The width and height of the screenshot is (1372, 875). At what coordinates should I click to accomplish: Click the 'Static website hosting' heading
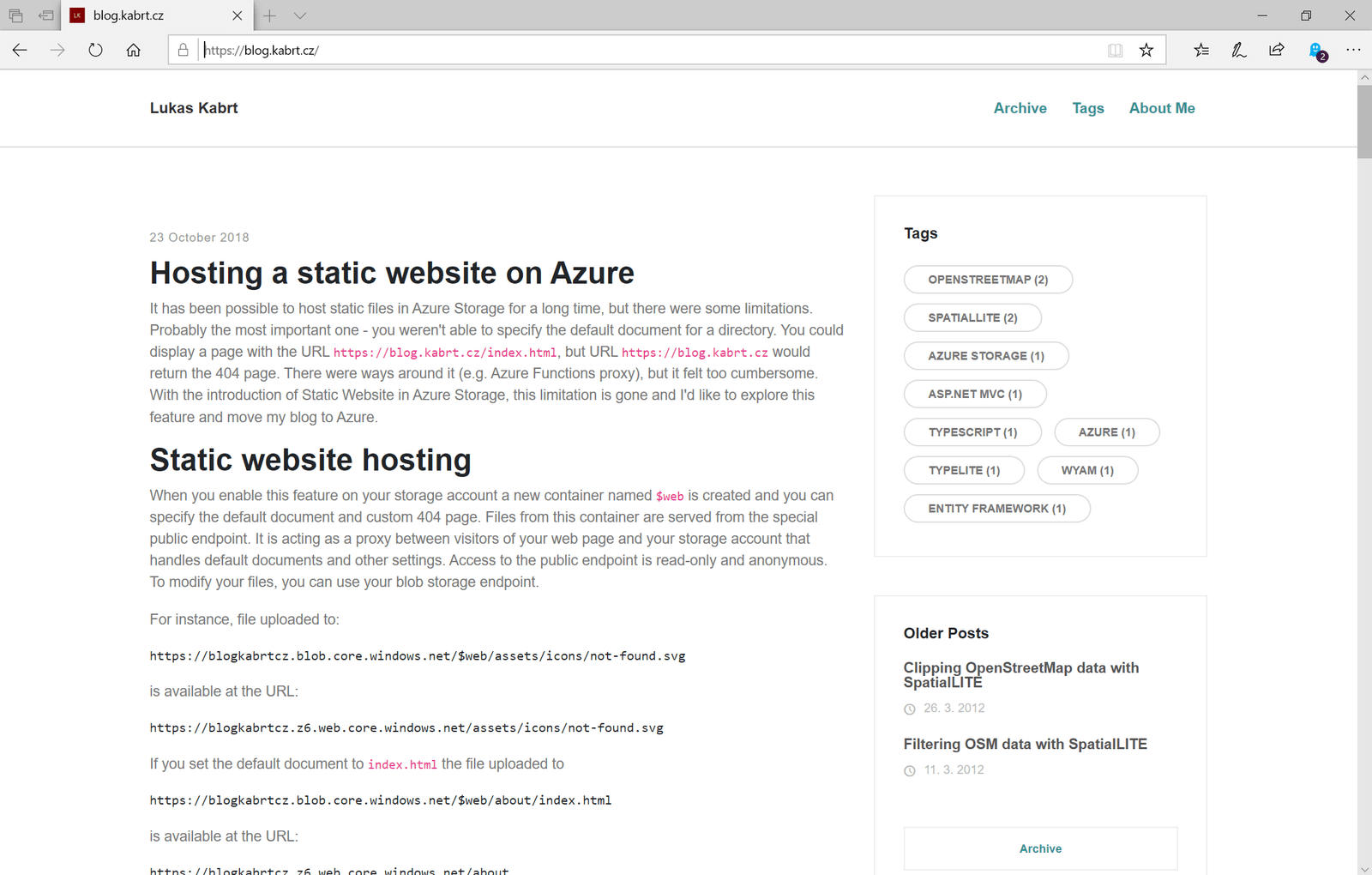point(310,460)
